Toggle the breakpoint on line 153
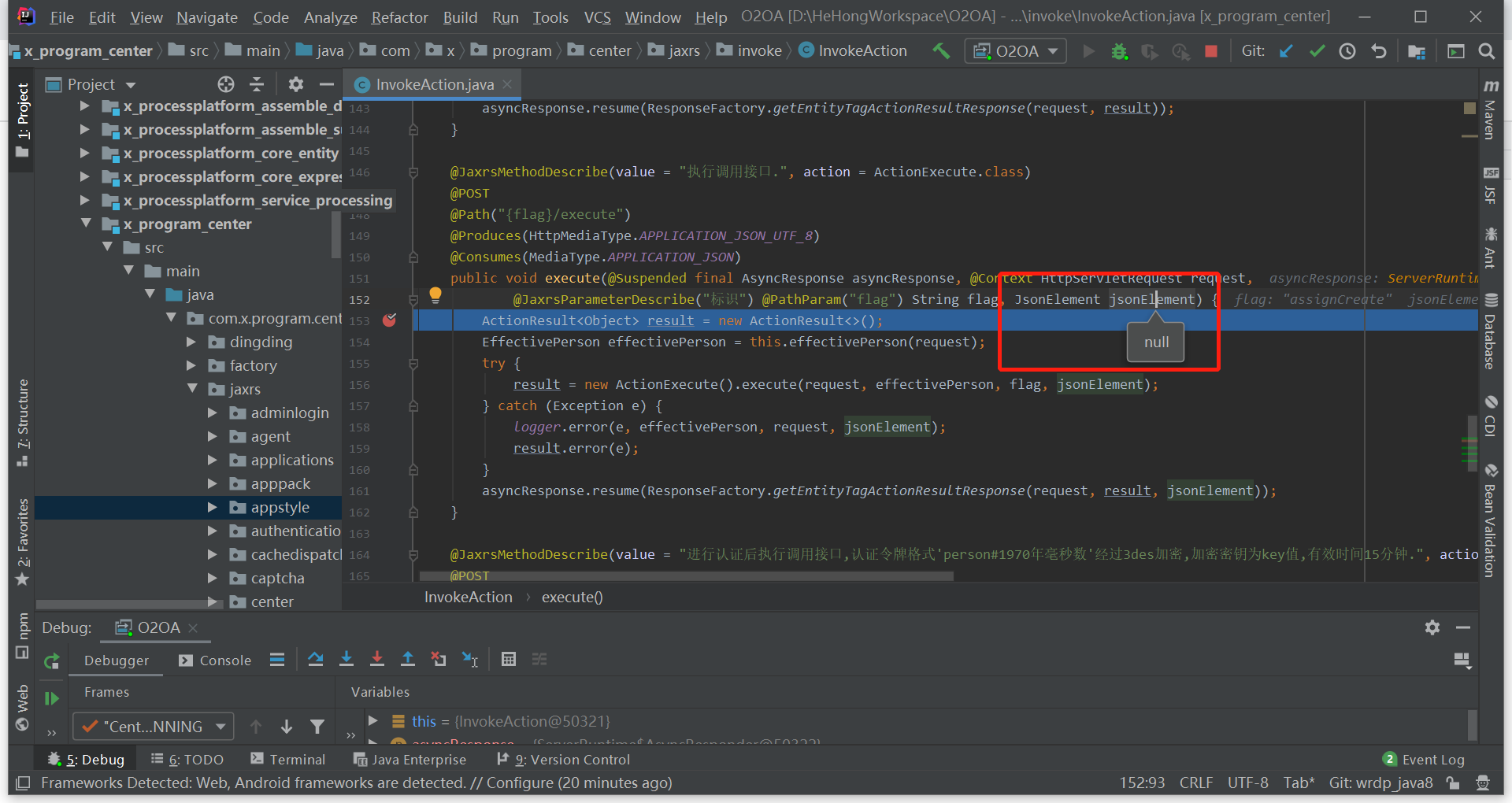This screenshot has width=1512, height=803. click(389, 320)
